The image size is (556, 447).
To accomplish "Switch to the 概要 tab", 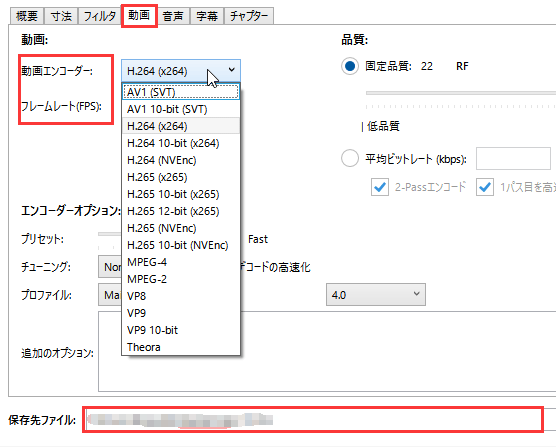I will [27, 16].
